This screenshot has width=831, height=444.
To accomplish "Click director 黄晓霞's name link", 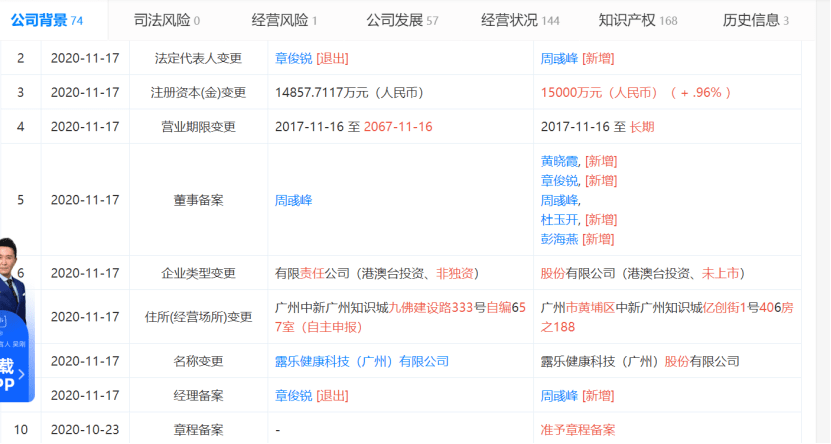I will [x=560, y=161].
